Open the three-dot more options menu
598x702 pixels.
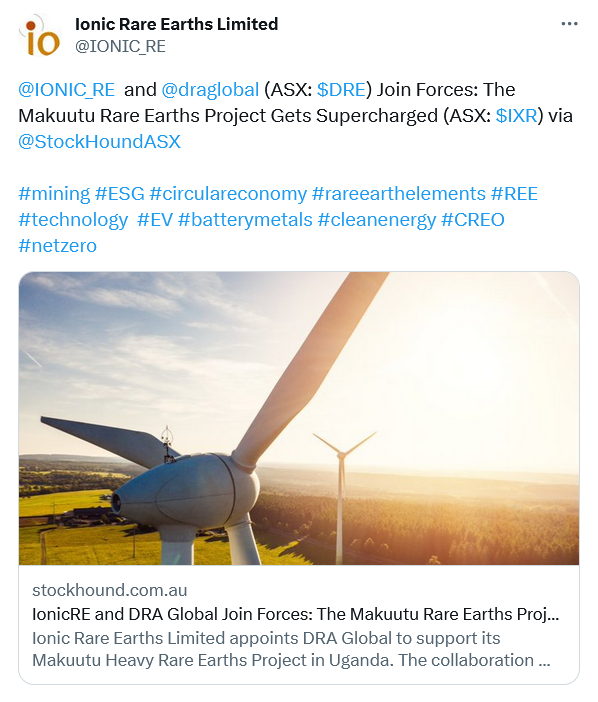click(x=569, y=24)
